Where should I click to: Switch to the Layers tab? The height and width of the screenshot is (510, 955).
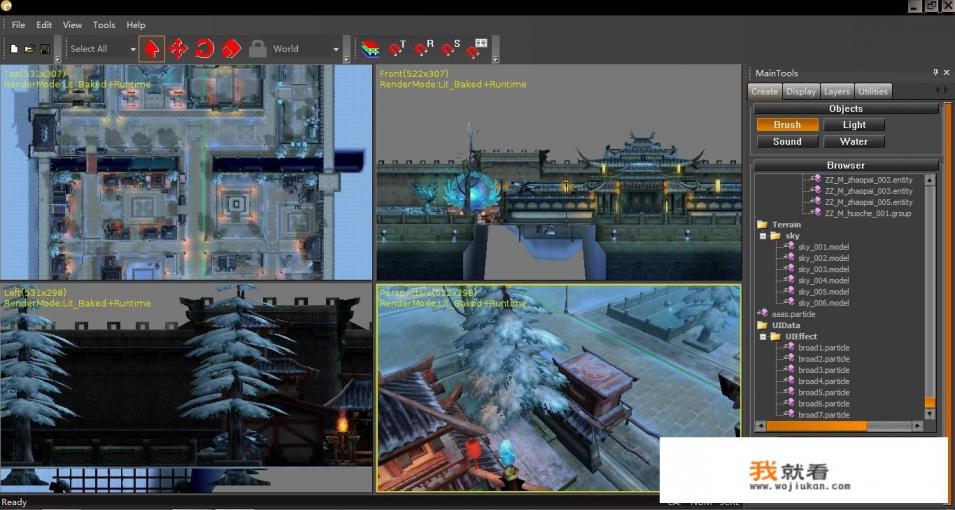[x=837, y=91]
